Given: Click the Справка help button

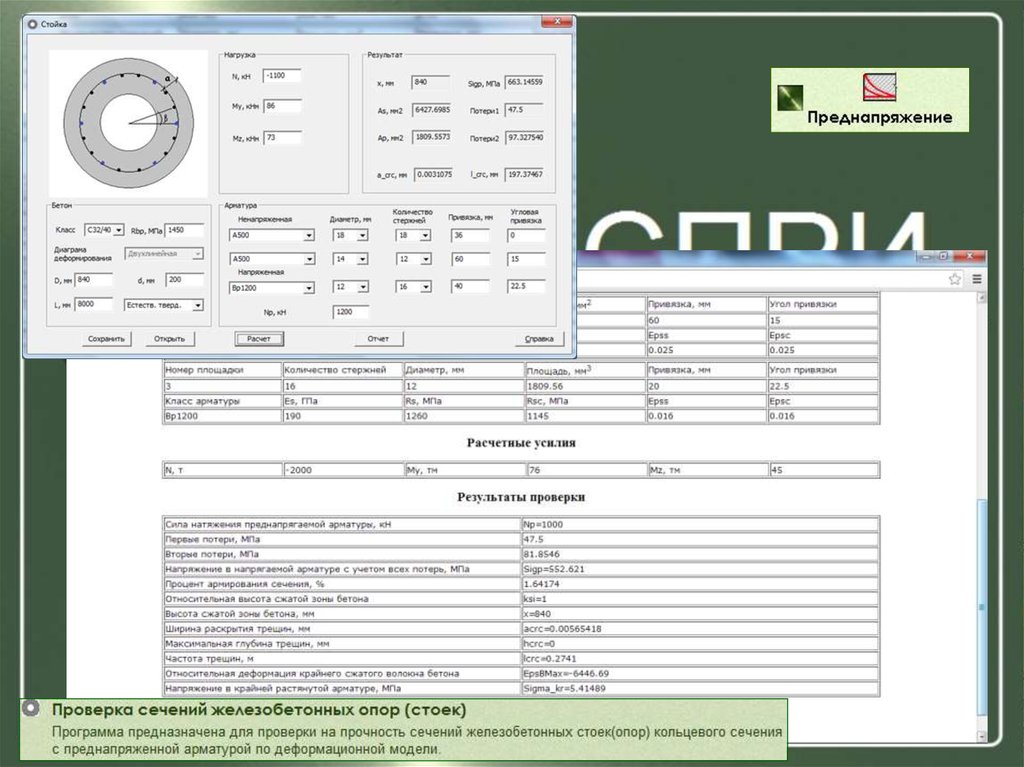Looking at the screenshot, I should pos(539,339).
